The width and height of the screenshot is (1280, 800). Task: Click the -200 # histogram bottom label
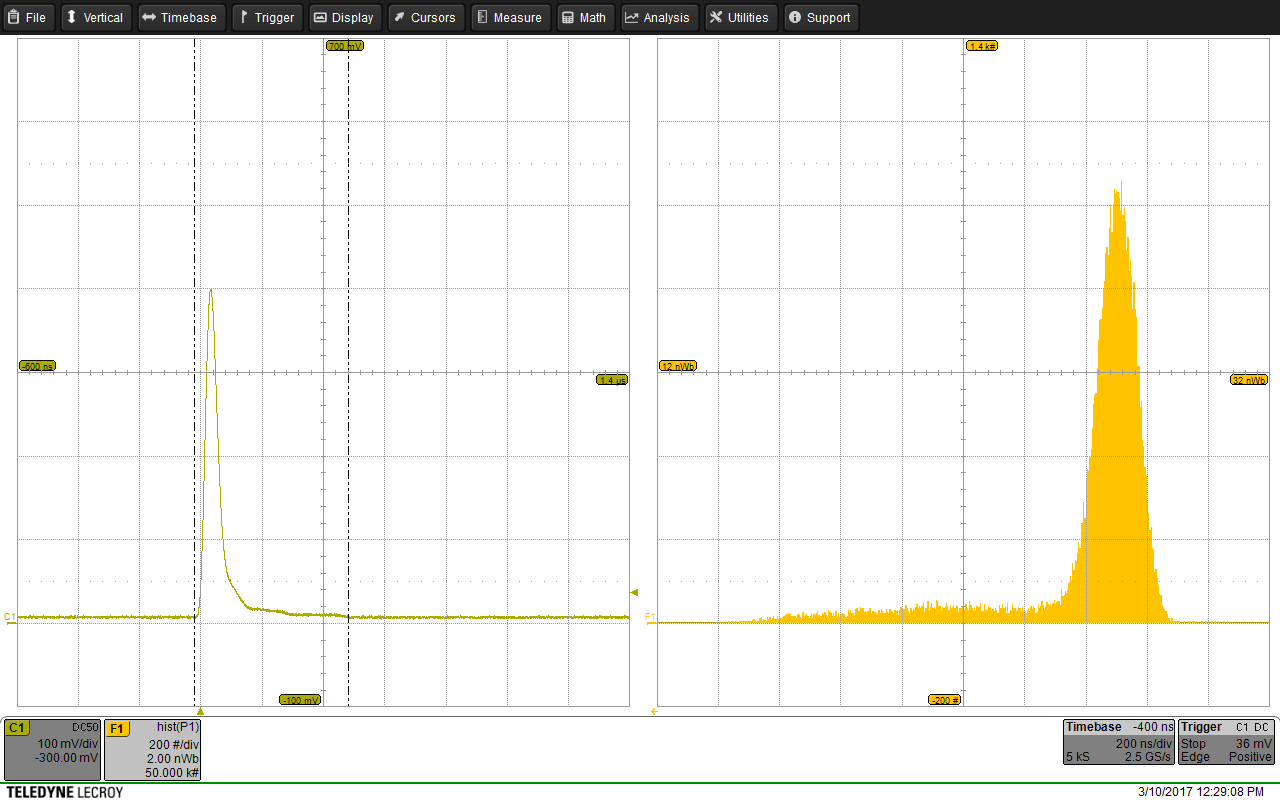click(x=944, y=700)
